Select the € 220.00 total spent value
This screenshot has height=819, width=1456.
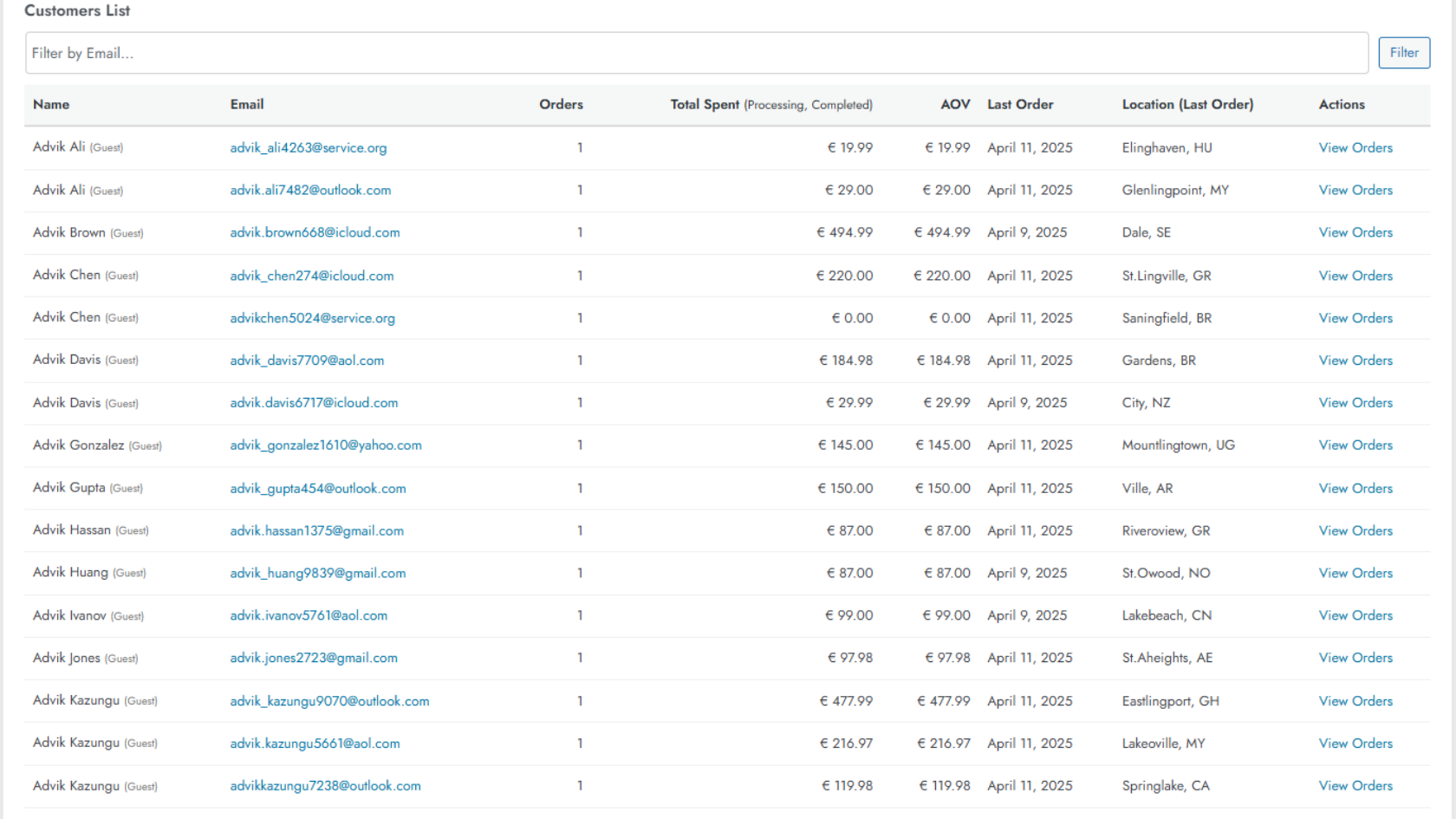click(844, 276)
